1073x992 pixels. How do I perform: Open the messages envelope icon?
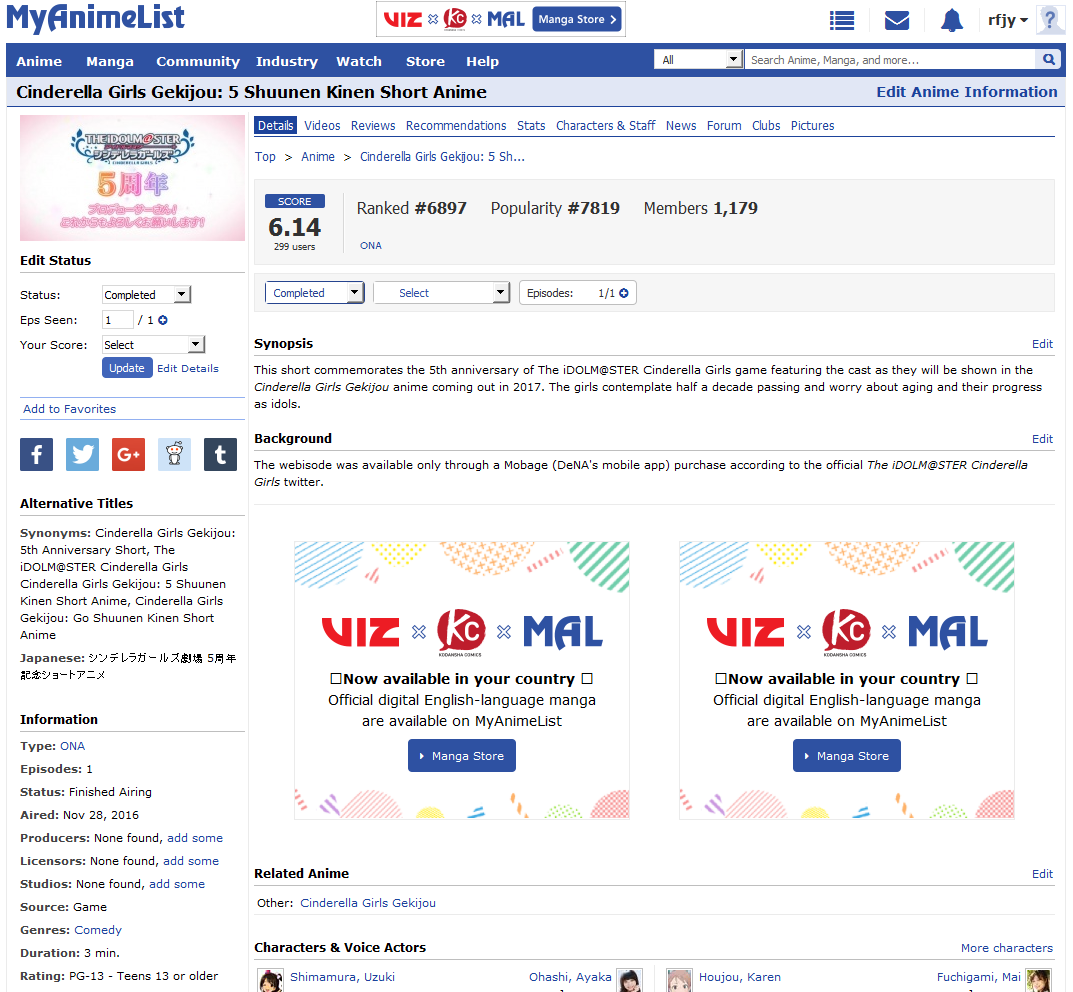point(896,21)
